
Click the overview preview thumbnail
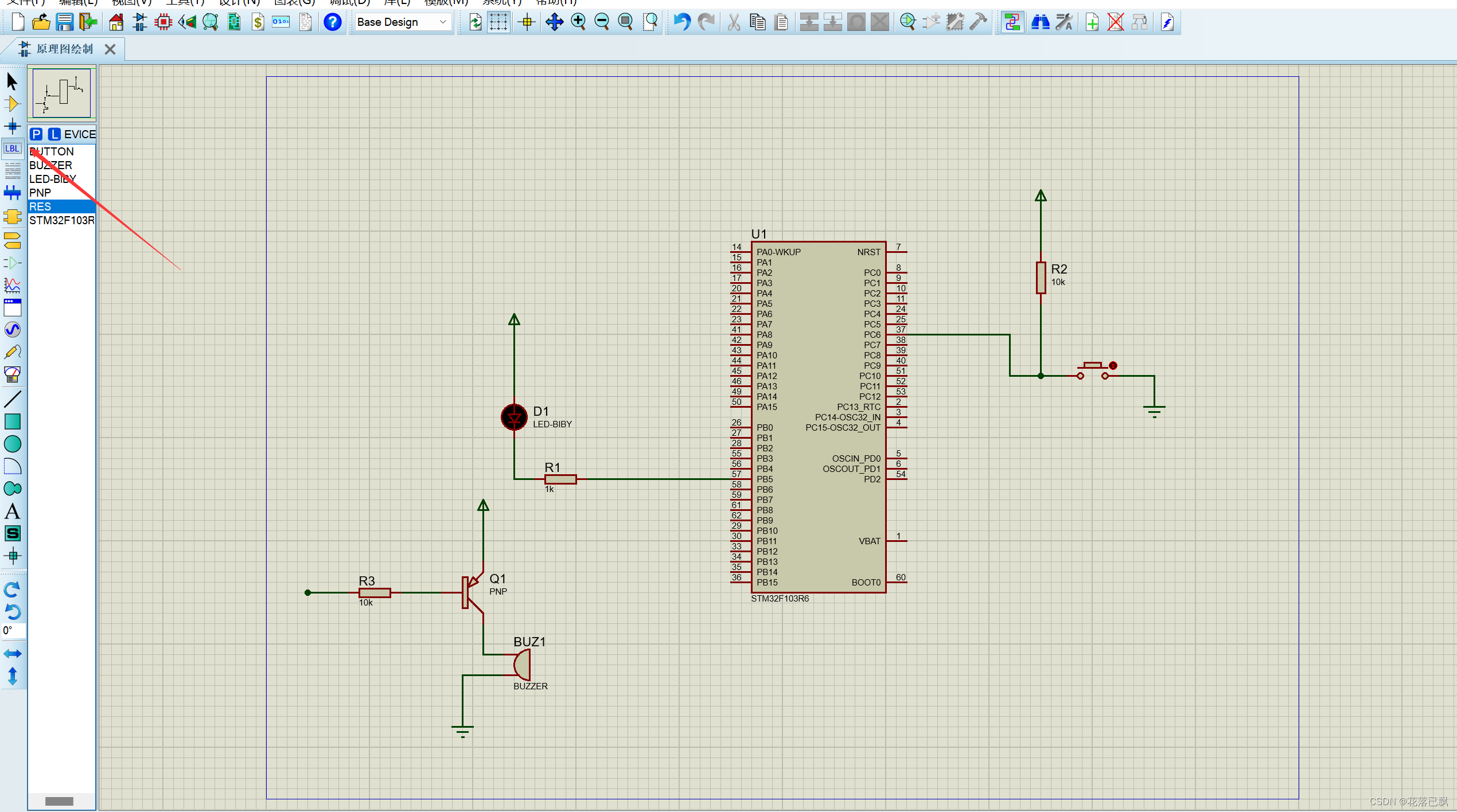click(61, 93)
